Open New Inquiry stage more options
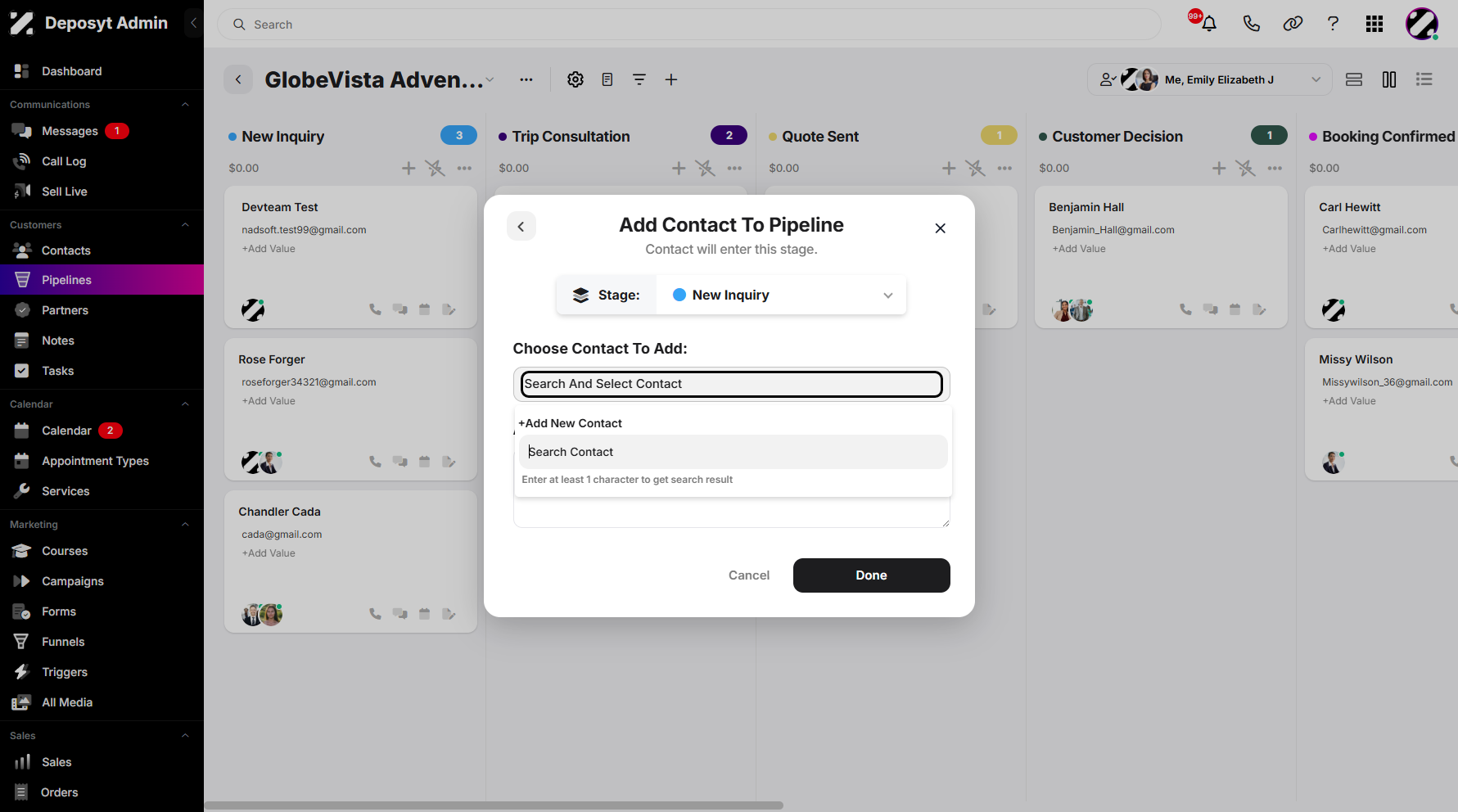 464,168
